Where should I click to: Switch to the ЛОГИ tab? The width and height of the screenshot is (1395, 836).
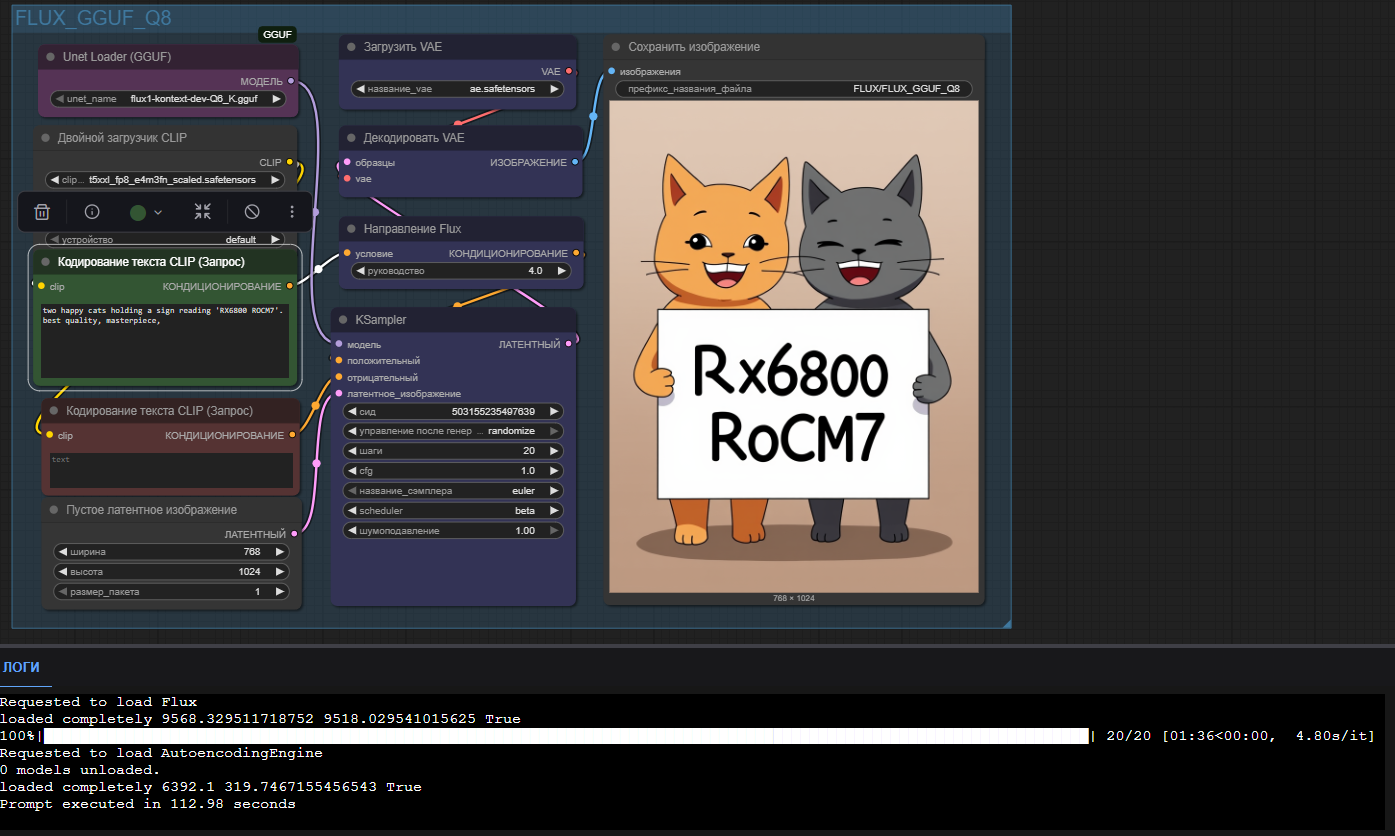24,667
